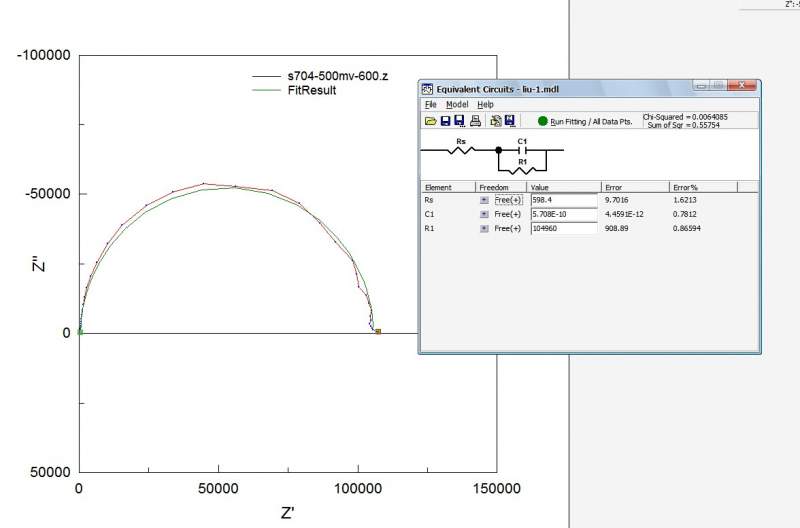Open the freedom dropdown for R1
The width and height of the screenshot is (800, 528).
(x=484, y=229)
